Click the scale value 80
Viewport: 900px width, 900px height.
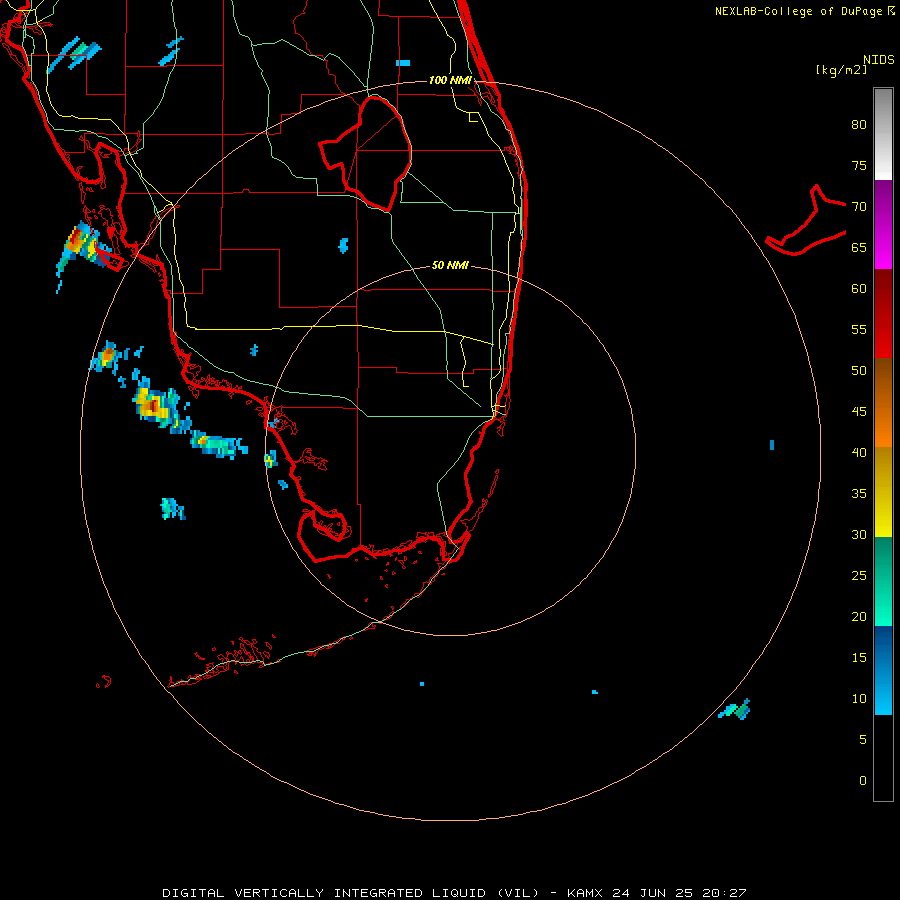(x=859, y=125)
